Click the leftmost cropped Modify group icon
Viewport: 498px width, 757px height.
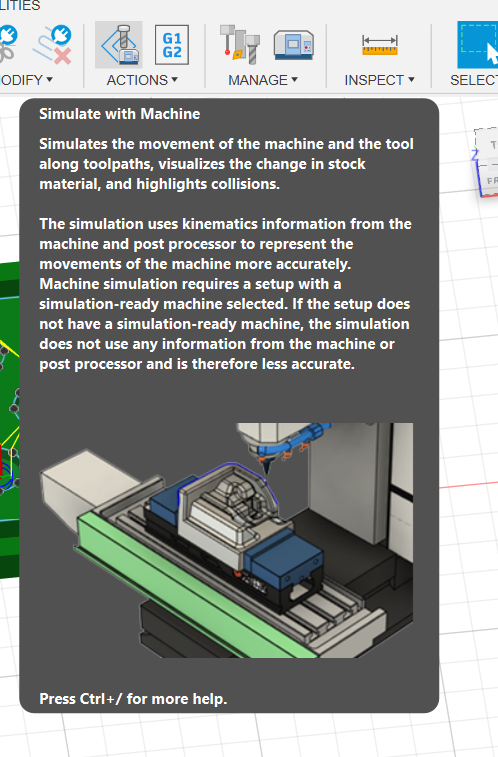coord(8,44)
